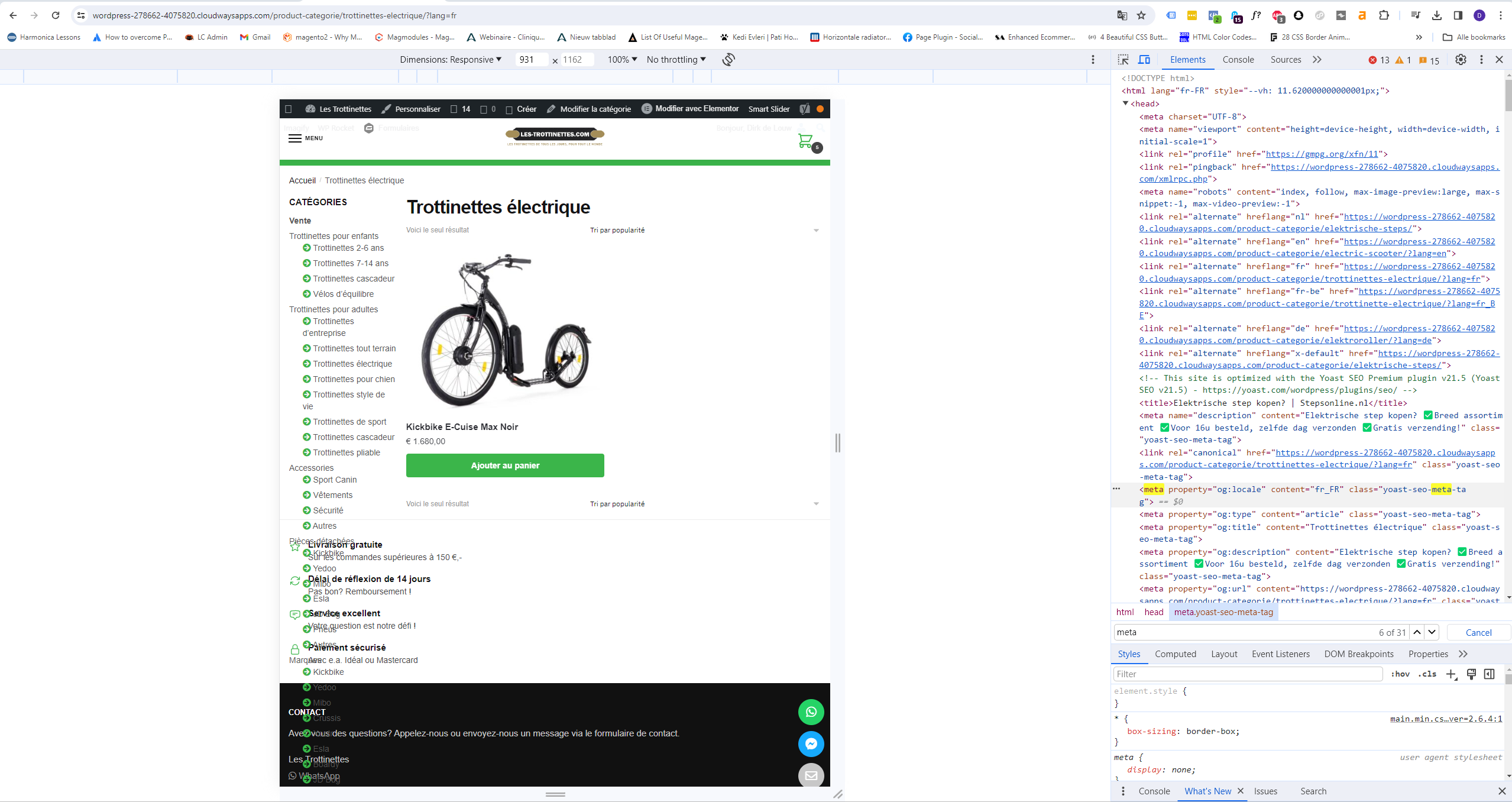Open the Computed styles tab
The image size is (1512, 802).
click(x=1176, y=654)
